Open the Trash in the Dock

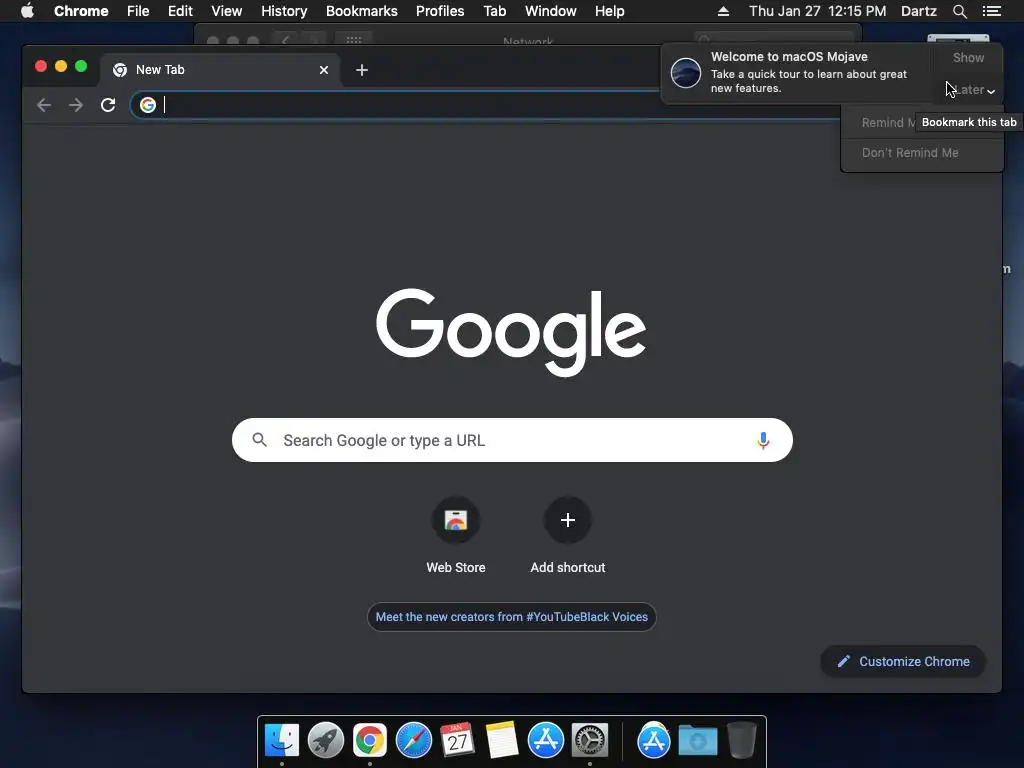(x=741, y=740)
